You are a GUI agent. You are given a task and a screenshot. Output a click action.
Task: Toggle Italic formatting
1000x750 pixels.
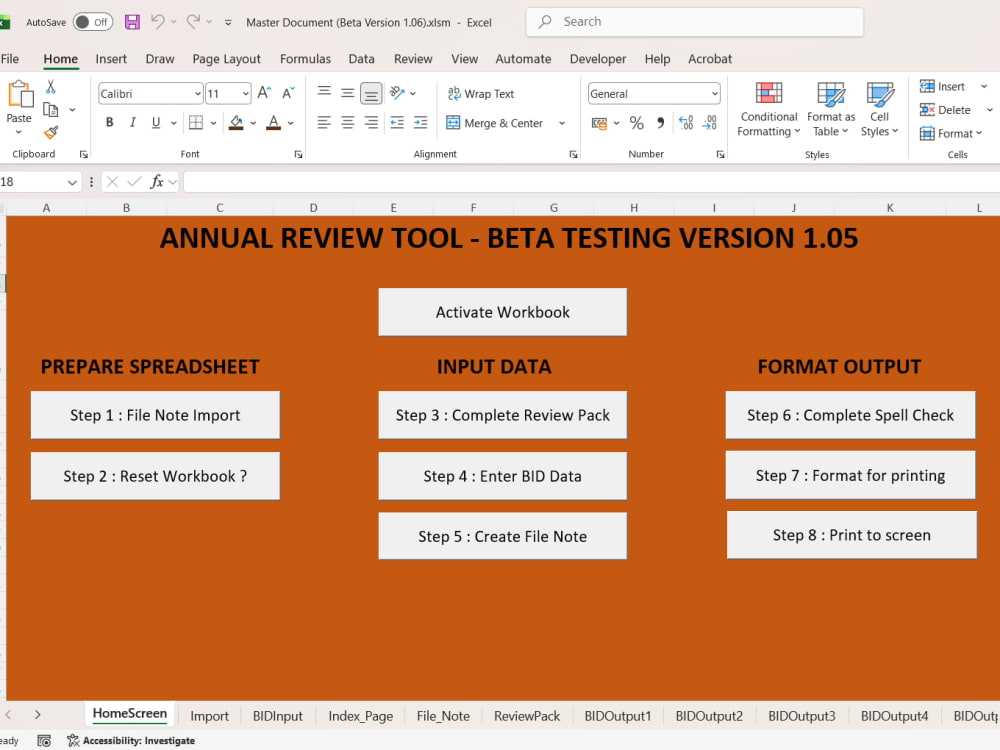point(133,122)
